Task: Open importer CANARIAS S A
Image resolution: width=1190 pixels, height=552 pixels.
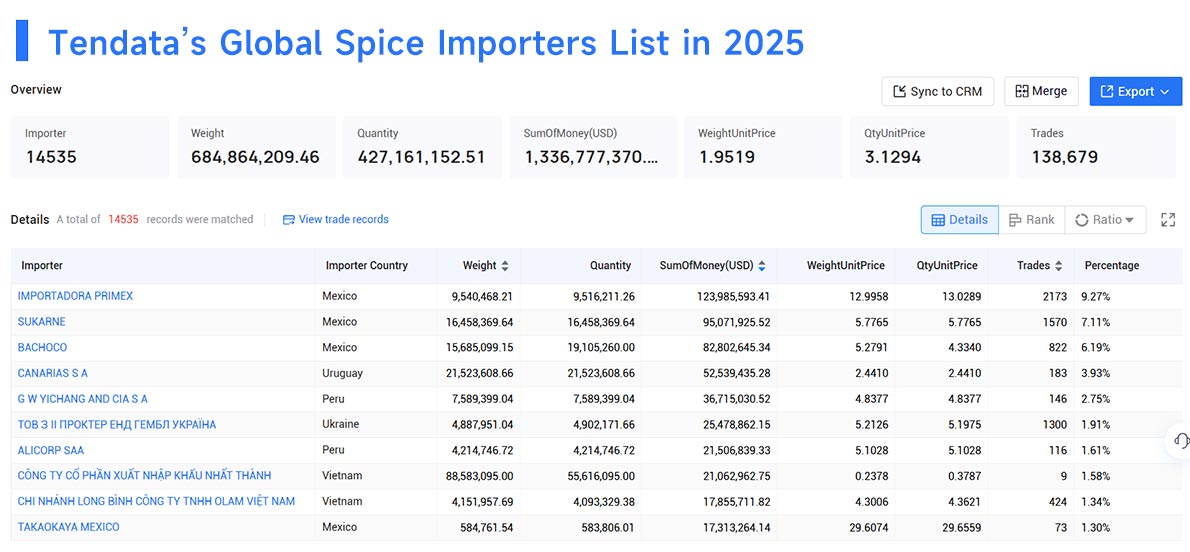Action: (52, 374)
